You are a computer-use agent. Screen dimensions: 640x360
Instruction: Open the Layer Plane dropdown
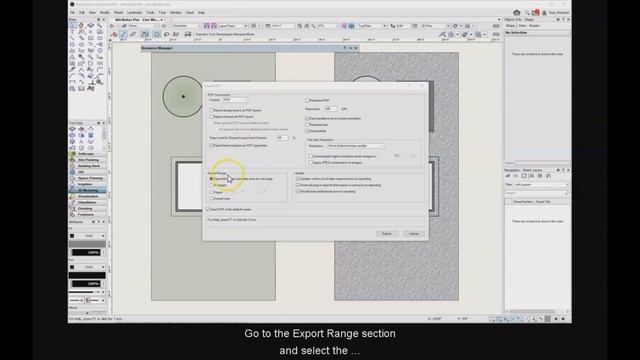[x=233, y=26]
